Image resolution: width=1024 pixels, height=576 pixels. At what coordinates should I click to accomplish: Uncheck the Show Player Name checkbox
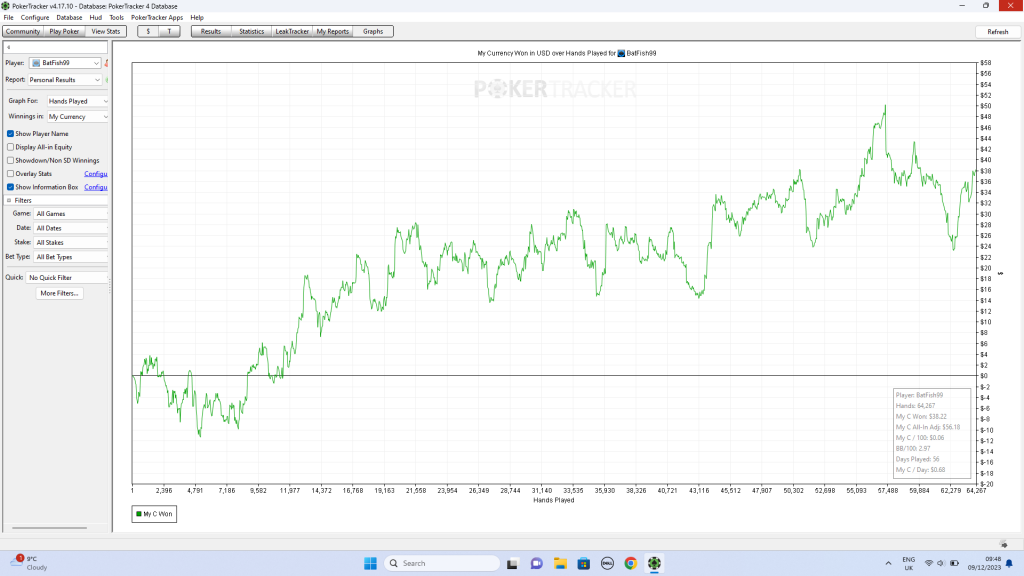11,134
